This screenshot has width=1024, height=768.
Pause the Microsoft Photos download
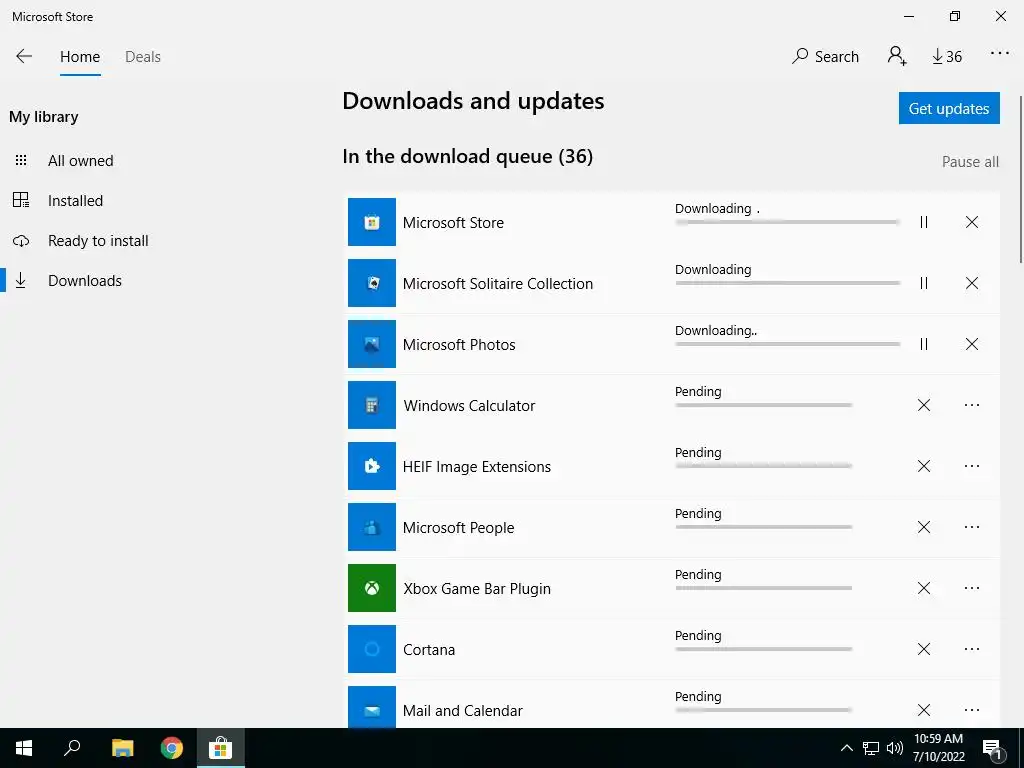tap(923, 344)
